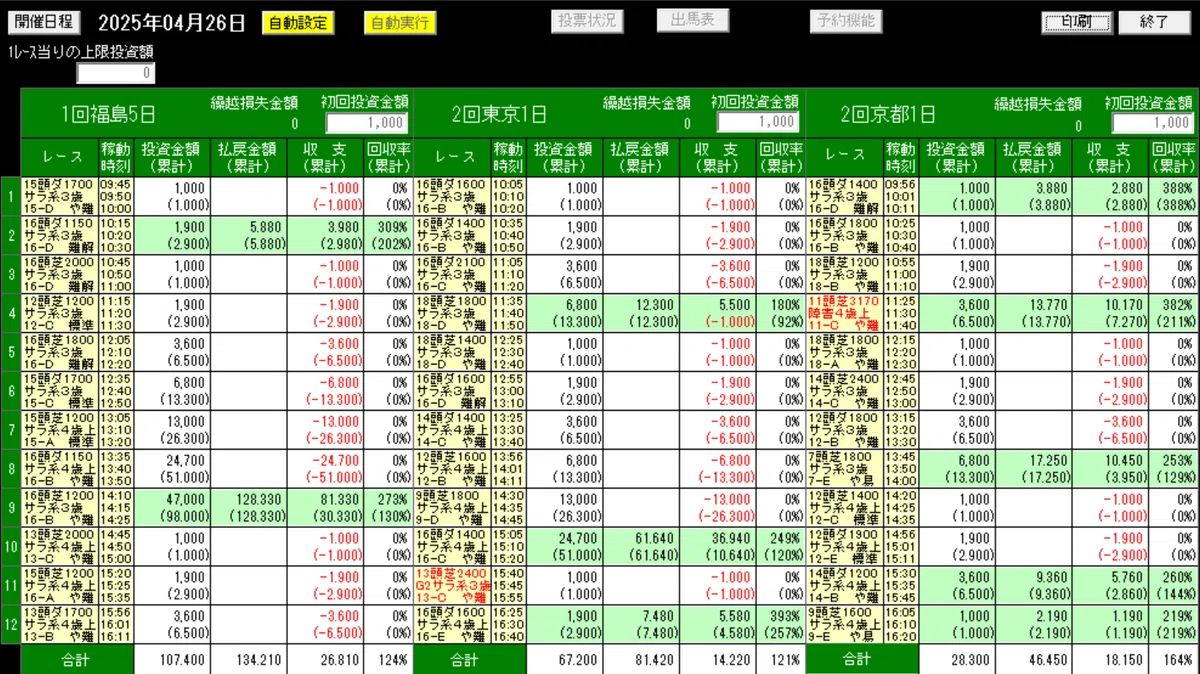Focus the 1レース当りの上限投資額 input field
This screenshot has width=1200, height=674.
click(116, 73)
